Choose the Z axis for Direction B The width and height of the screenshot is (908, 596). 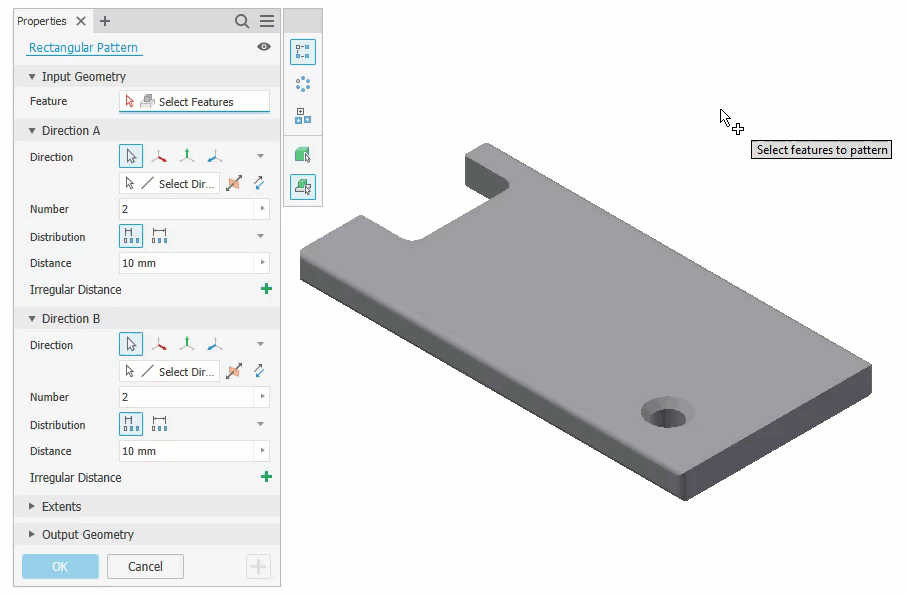pos(215,345)
